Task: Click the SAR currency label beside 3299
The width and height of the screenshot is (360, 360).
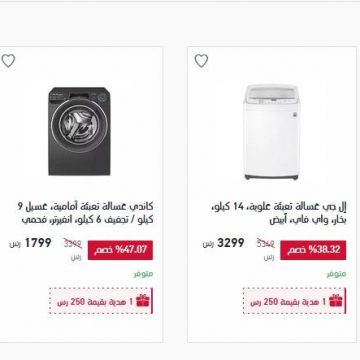Action: (208, 244)
